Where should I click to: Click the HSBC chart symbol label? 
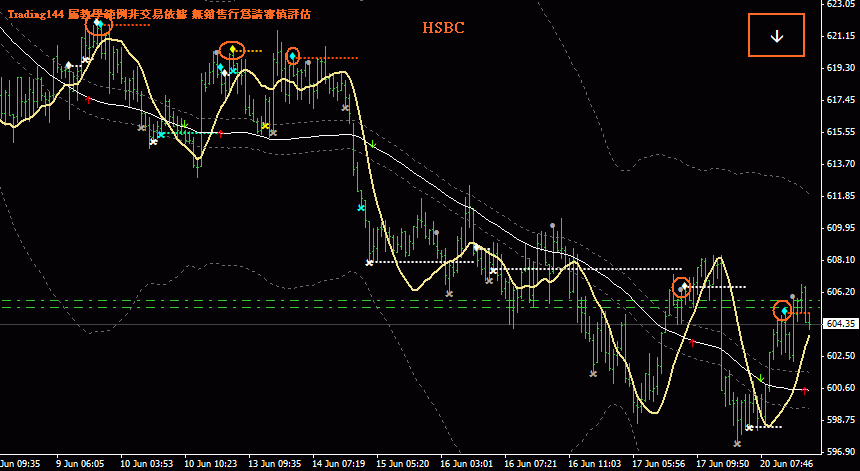click(x=443, y=28)
